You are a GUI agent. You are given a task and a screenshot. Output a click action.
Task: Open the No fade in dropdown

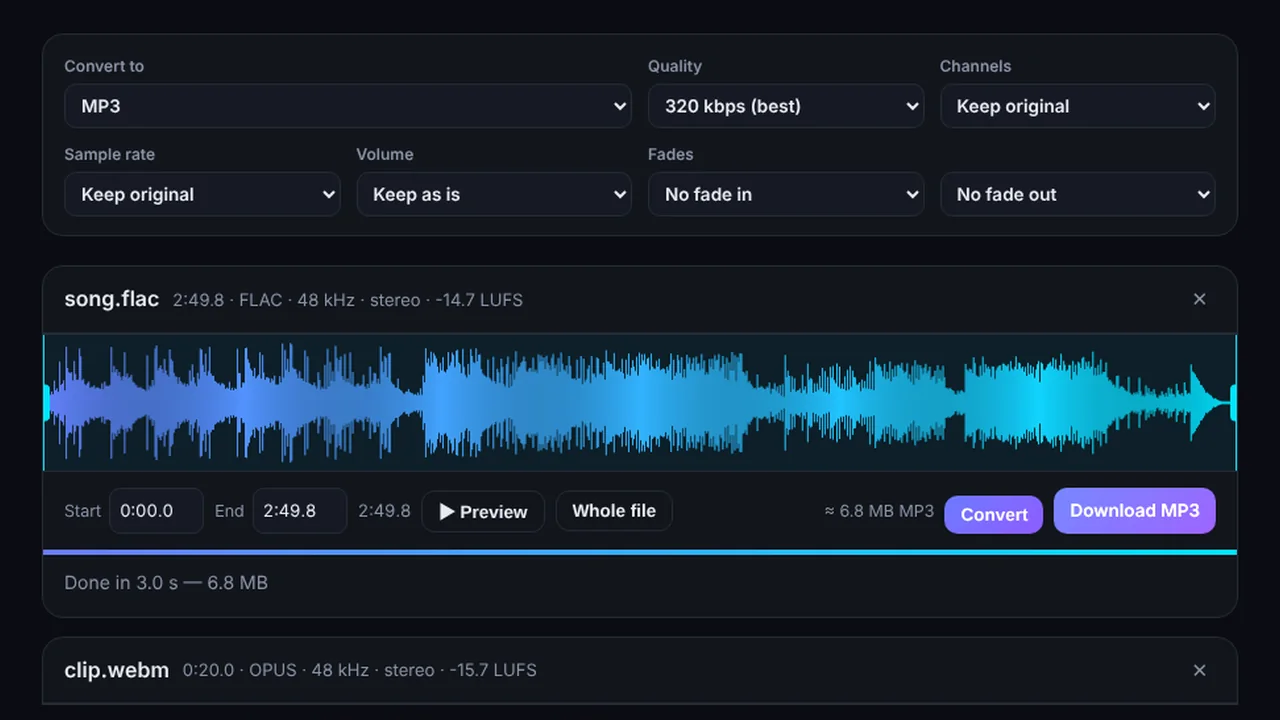point(786,194)
